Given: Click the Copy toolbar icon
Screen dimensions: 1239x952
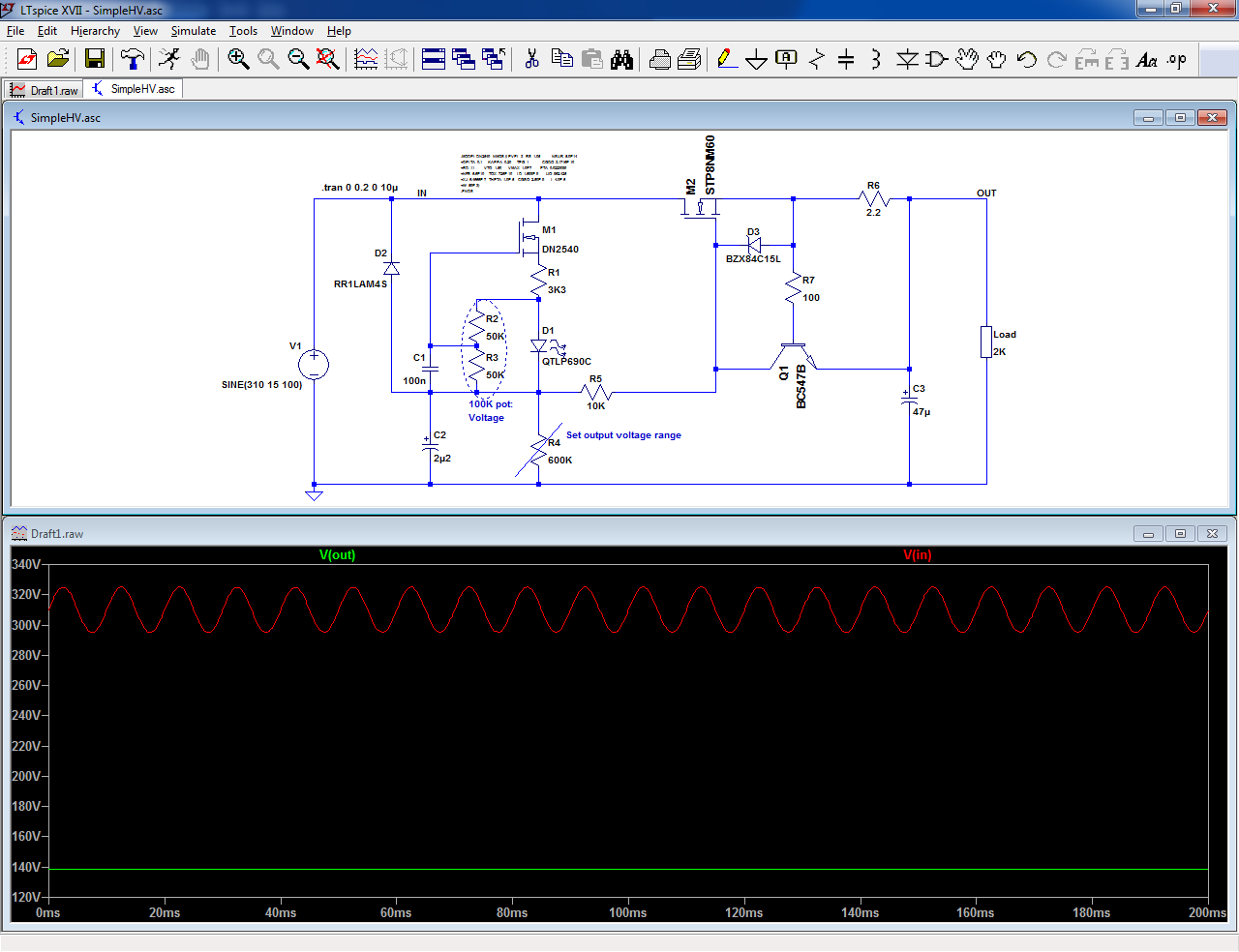Looking at the screenshot, I should click(562, 59).
